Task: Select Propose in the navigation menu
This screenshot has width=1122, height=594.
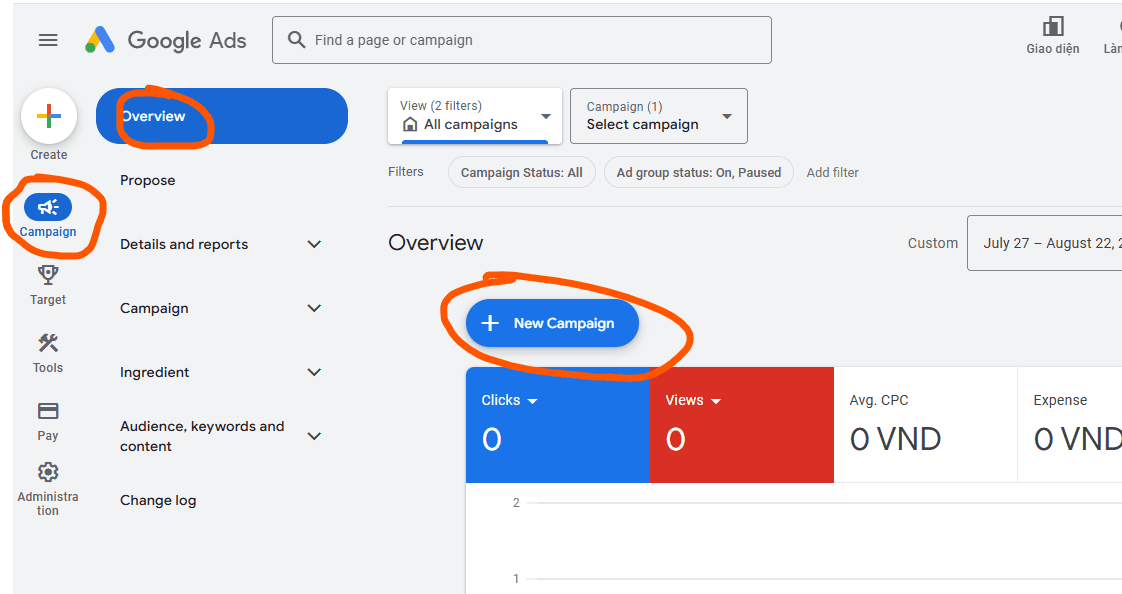Action: tap(147, 180)
